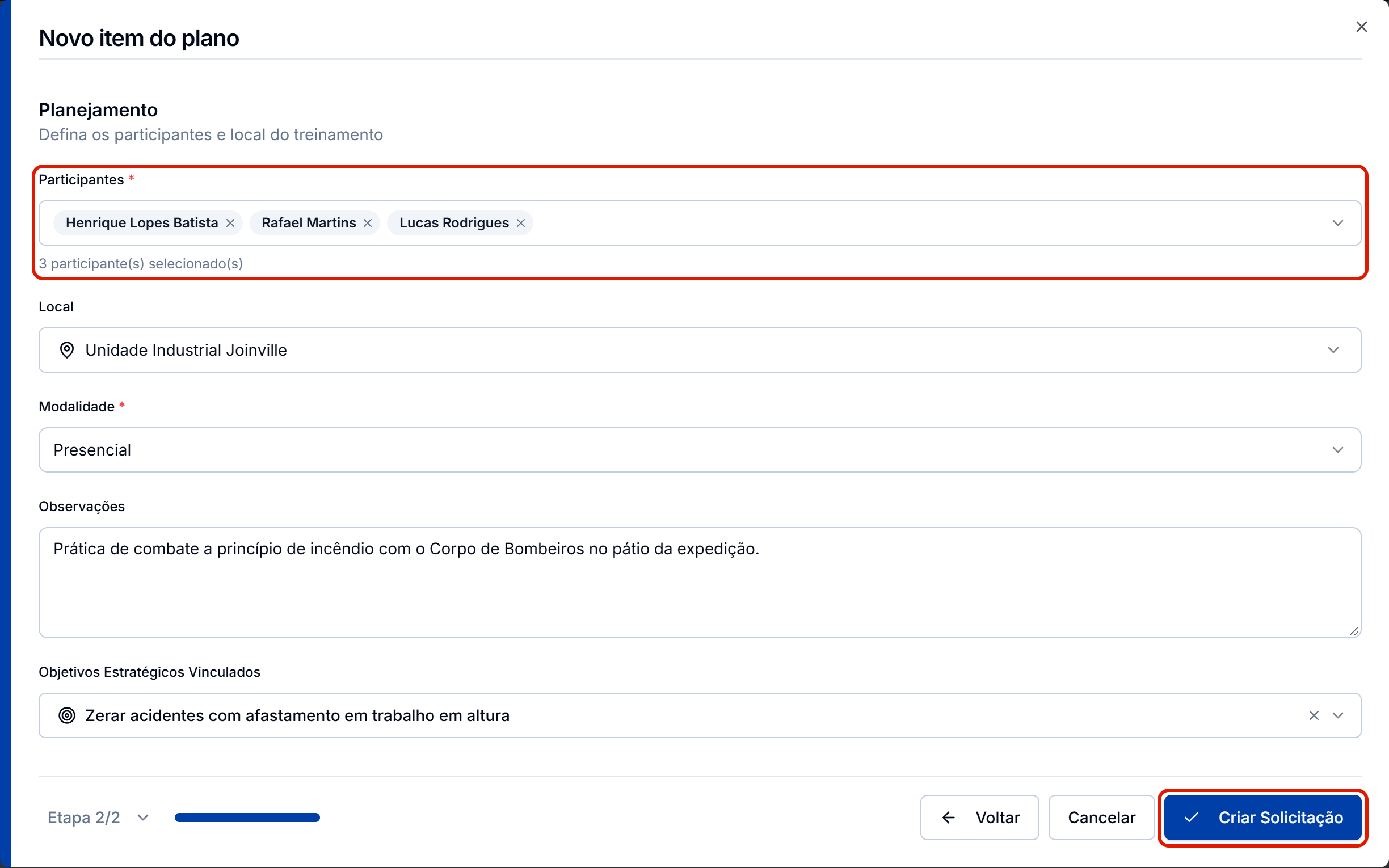Click the step progress bar
Screen dimensions: 1389x868
[247, 818]
